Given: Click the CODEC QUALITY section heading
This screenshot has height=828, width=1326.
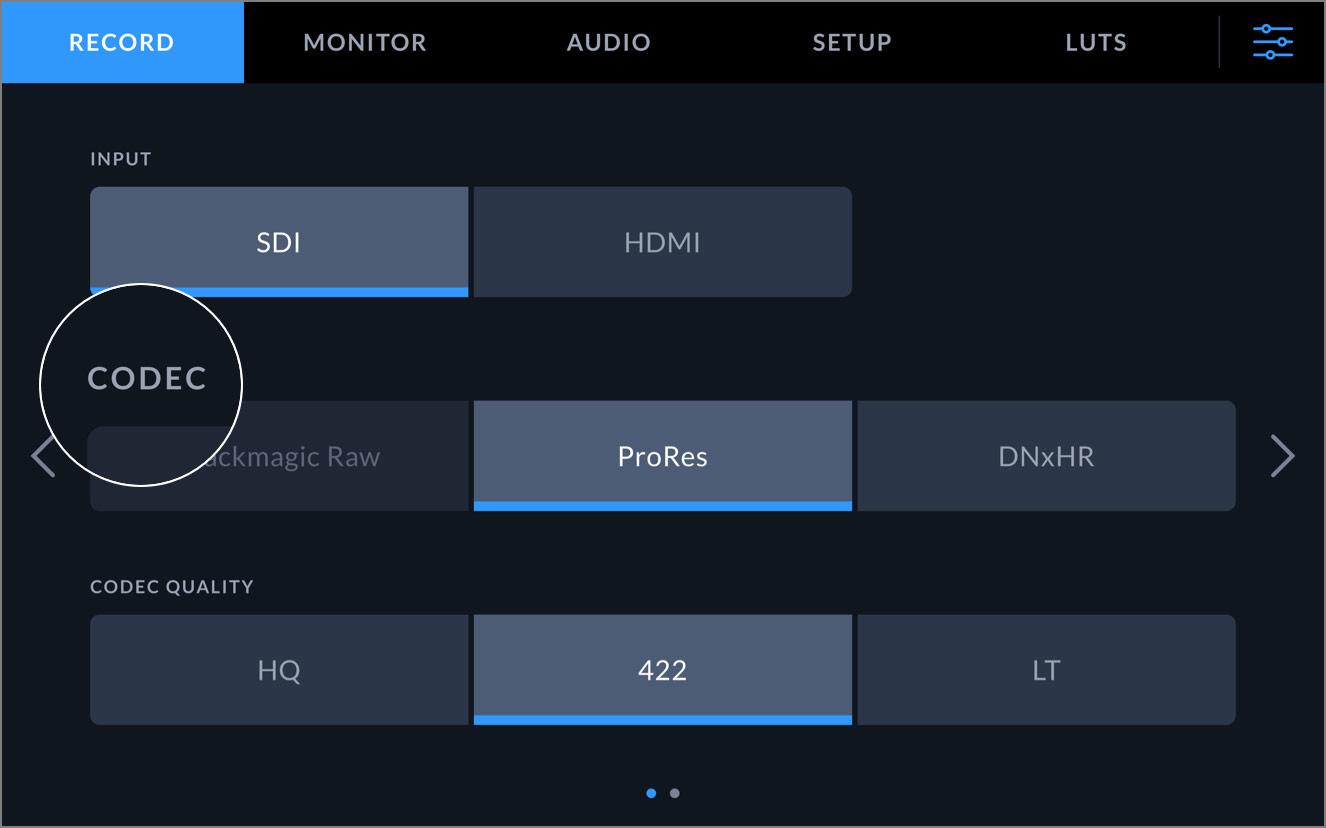Looking at the screenshot, I should tap(171, 587).
